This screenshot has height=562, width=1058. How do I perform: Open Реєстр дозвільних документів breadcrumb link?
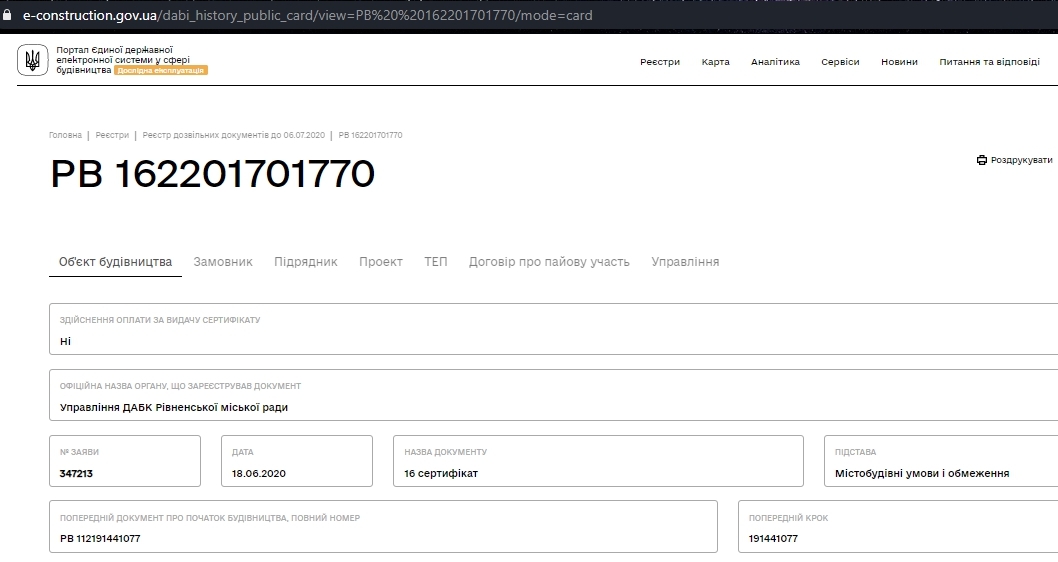point(233,135)
